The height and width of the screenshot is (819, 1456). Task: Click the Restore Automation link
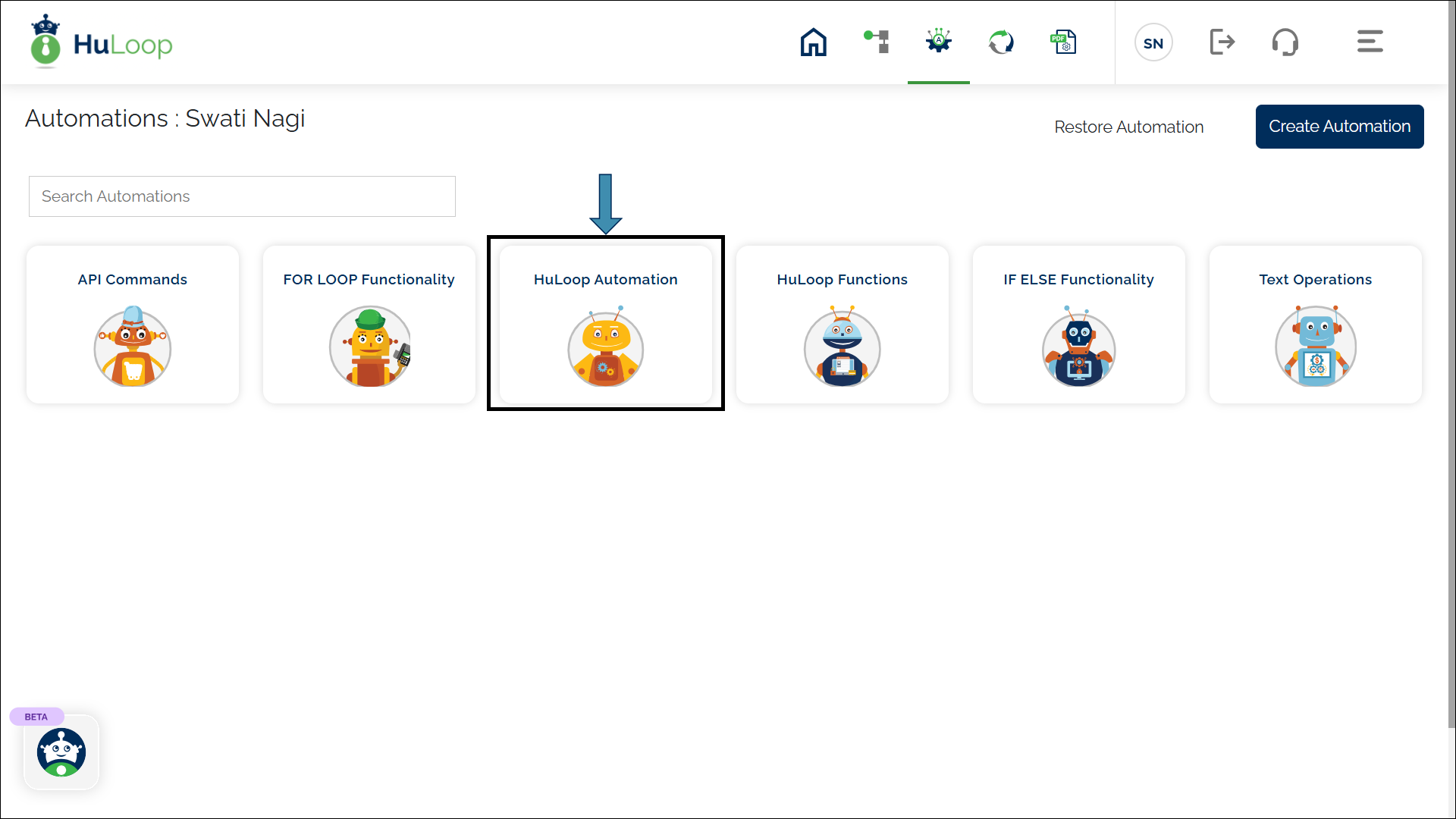pos(1128,127)
